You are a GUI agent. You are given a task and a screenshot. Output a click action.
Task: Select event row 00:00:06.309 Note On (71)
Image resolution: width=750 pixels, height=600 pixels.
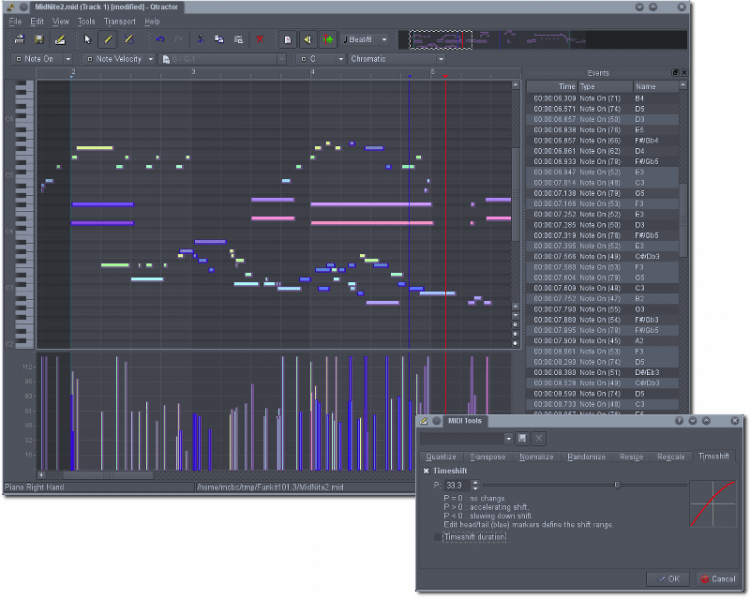coord(603,99)
